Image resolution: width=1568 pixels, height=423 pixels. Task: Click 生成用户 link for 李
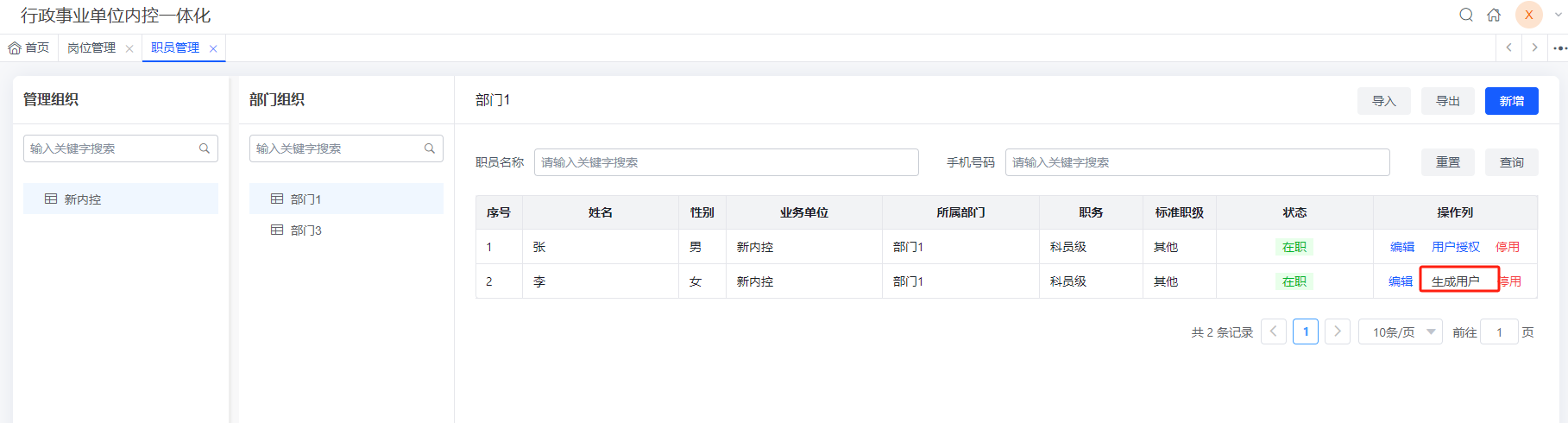[1456, 281]
